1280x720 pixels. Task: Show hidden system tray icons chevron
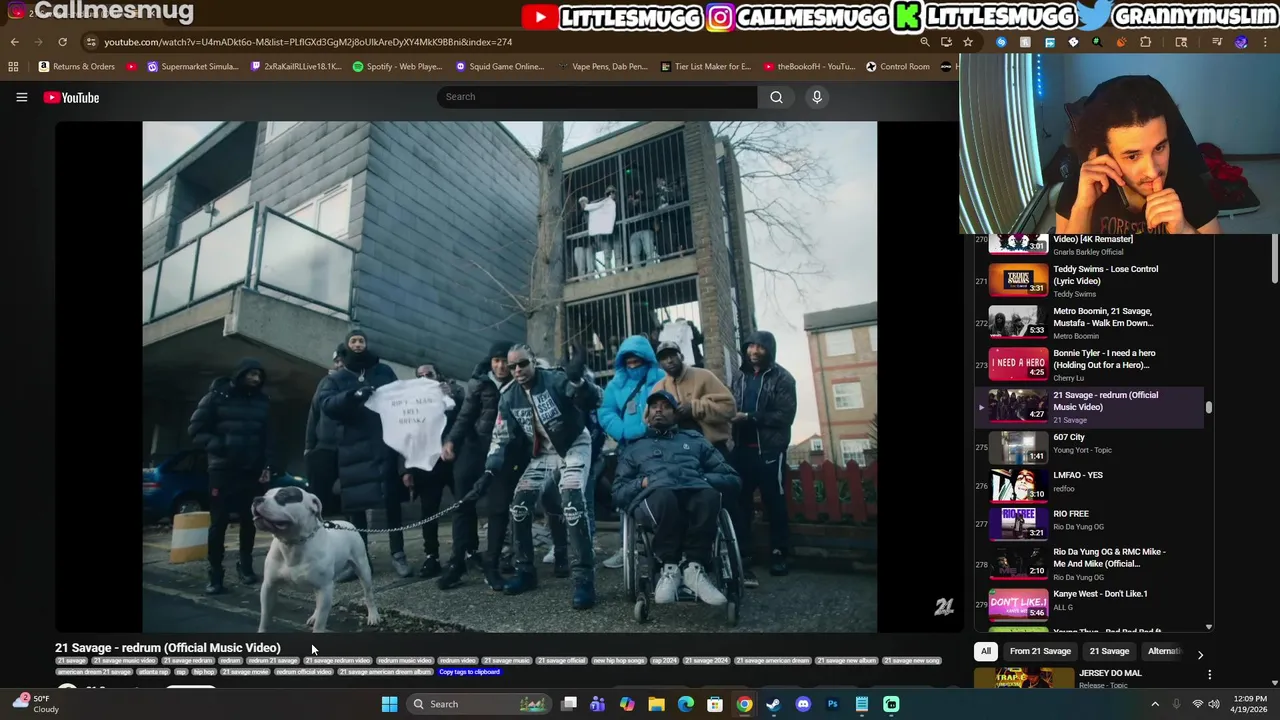pos(1155,704)
